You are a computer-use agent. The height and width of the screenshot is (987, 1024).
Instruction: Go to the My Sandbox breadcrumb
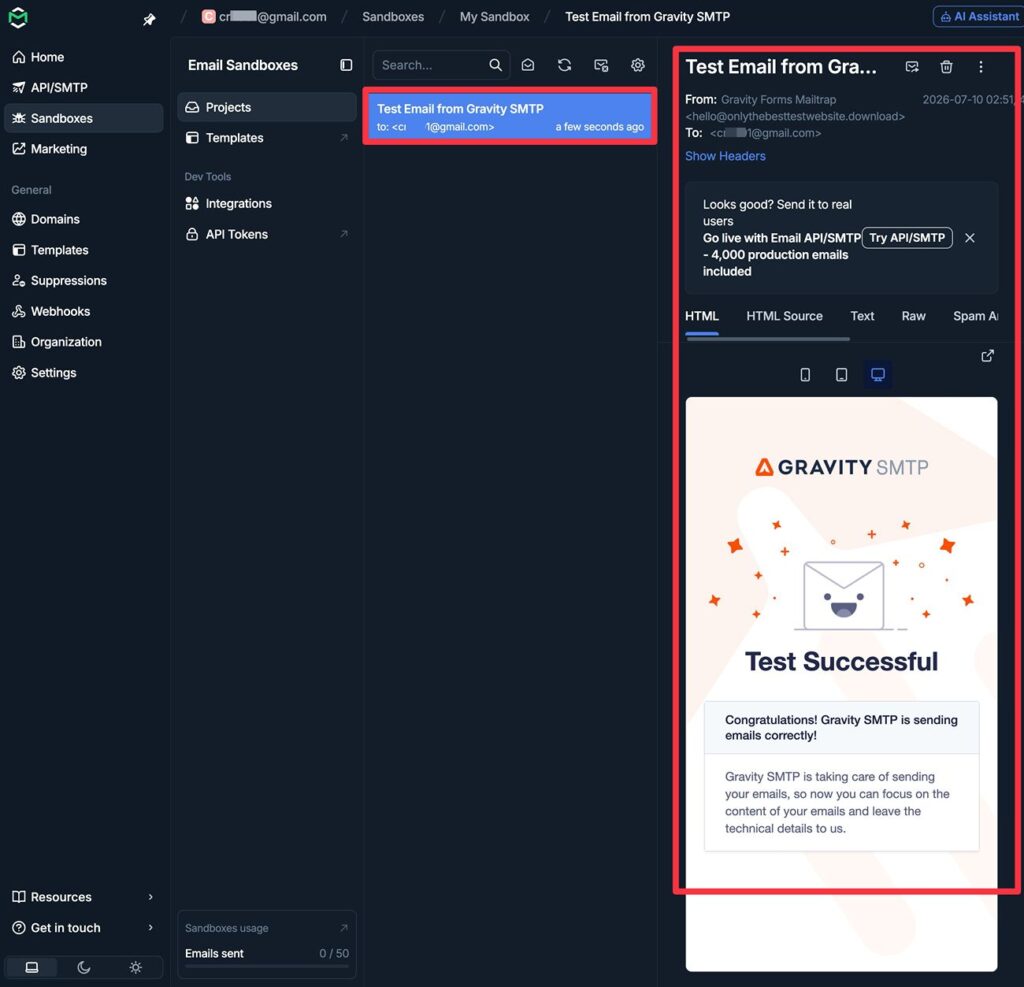pyautogui.click(x=494, y=17)
